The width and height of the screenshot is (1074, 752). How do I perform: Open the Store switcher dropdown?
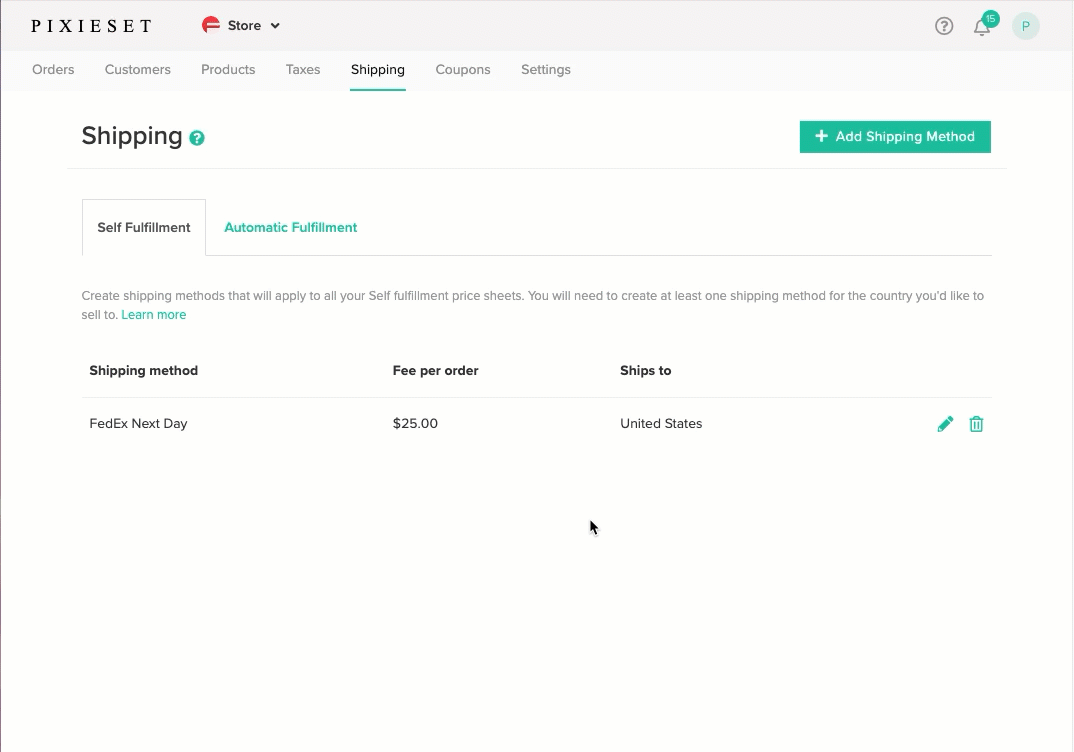[x=240, y=25]
